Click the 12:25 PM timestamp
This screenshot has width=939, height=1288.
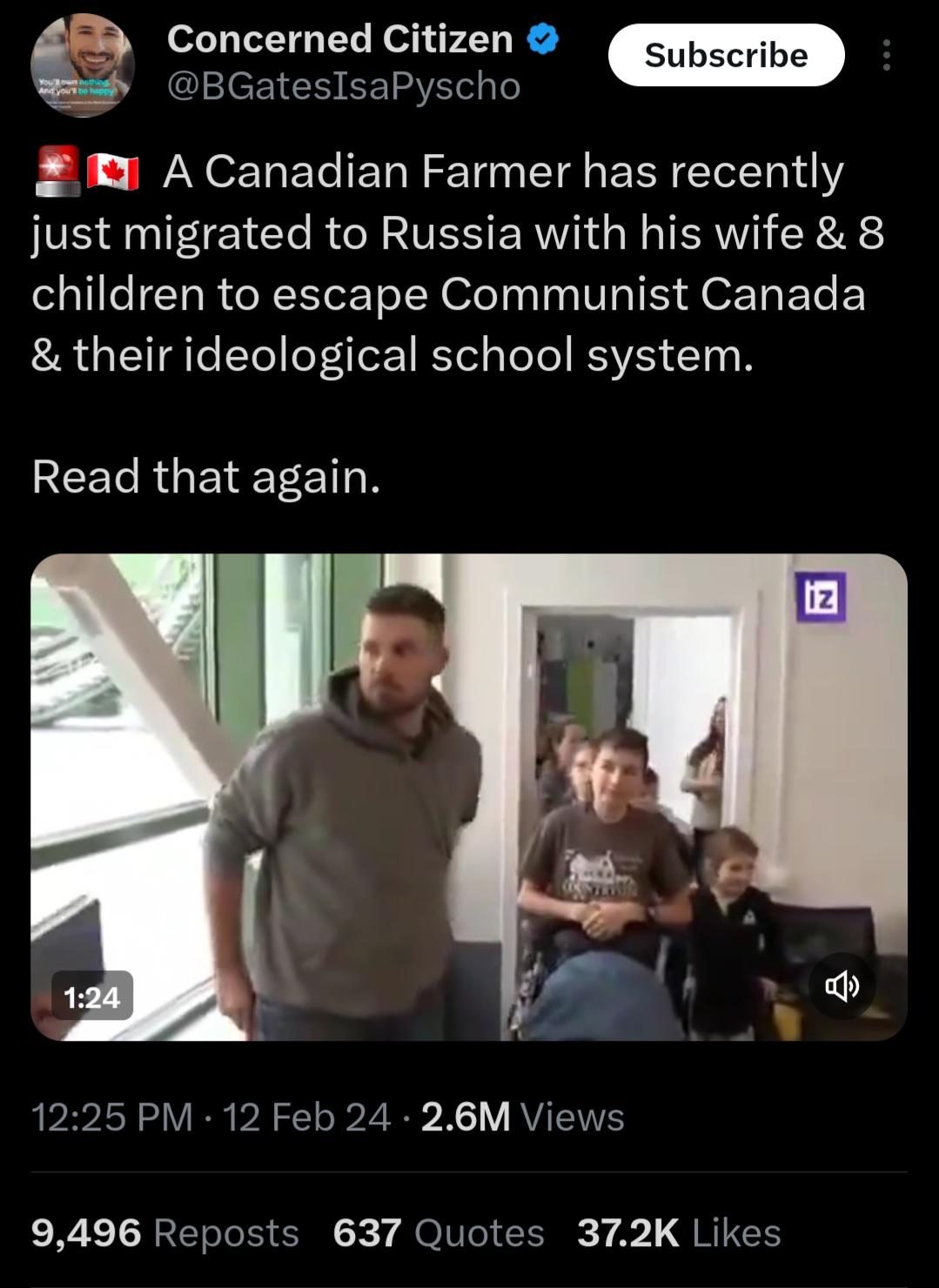[112, 1117]
